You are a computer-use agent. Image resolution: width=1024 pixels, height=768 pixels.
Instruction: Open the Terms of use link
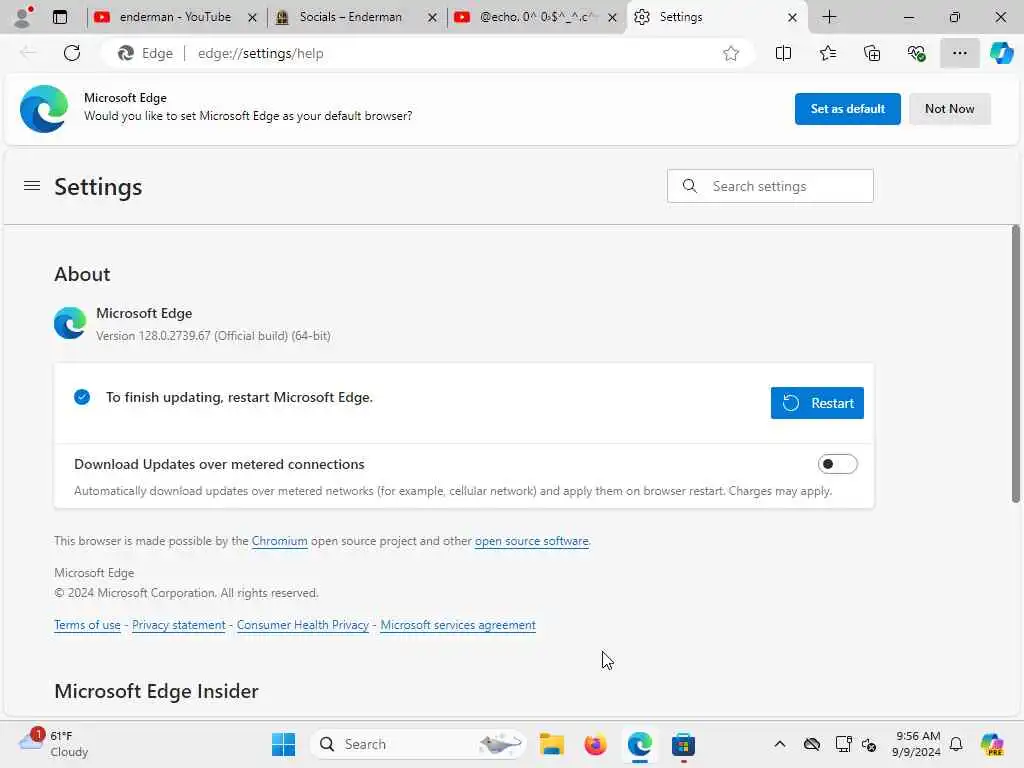(88, 625)
